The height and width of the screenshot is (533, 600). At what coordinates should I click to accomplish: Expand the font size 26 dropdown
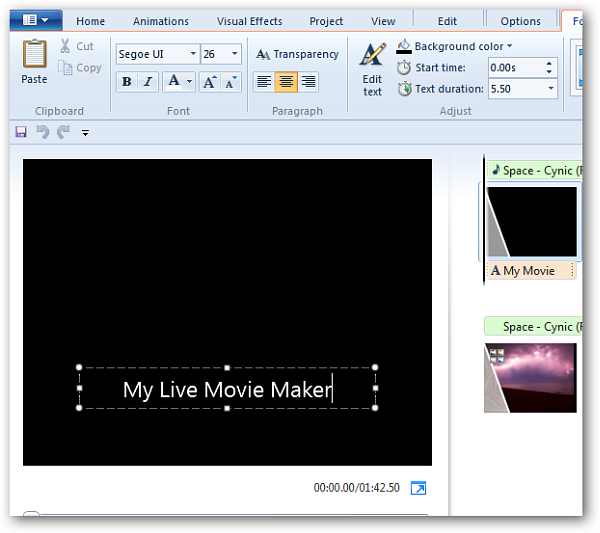tap(235, 54)
